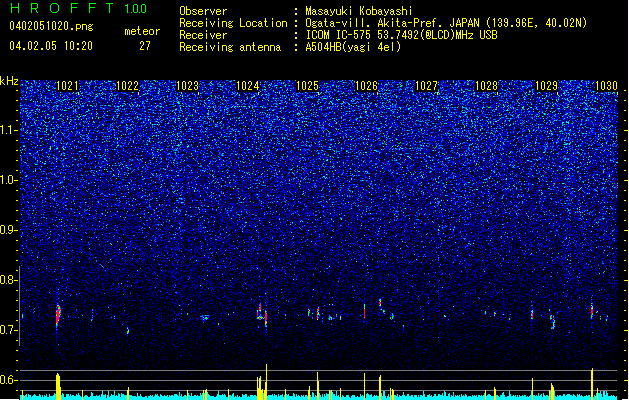Click the 1026 time marker
The image size is (629, 400).
[x=366, y=86]
